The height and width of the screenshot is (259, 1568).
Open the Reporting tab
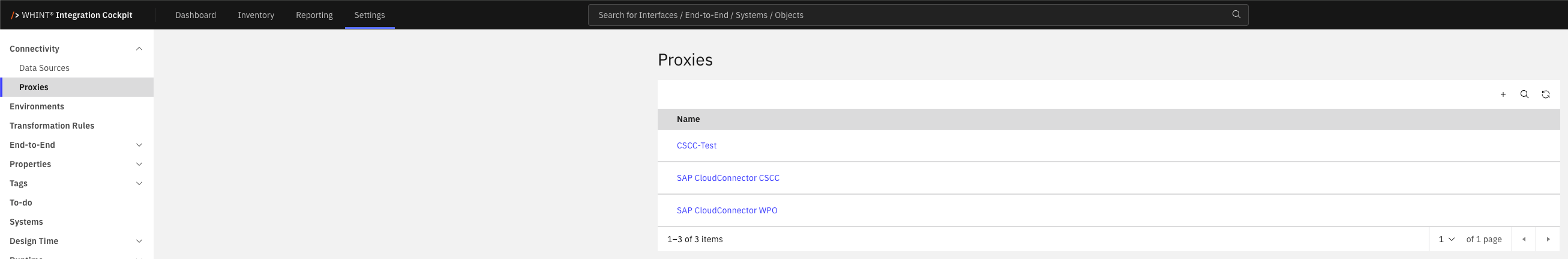pos(314,14)
